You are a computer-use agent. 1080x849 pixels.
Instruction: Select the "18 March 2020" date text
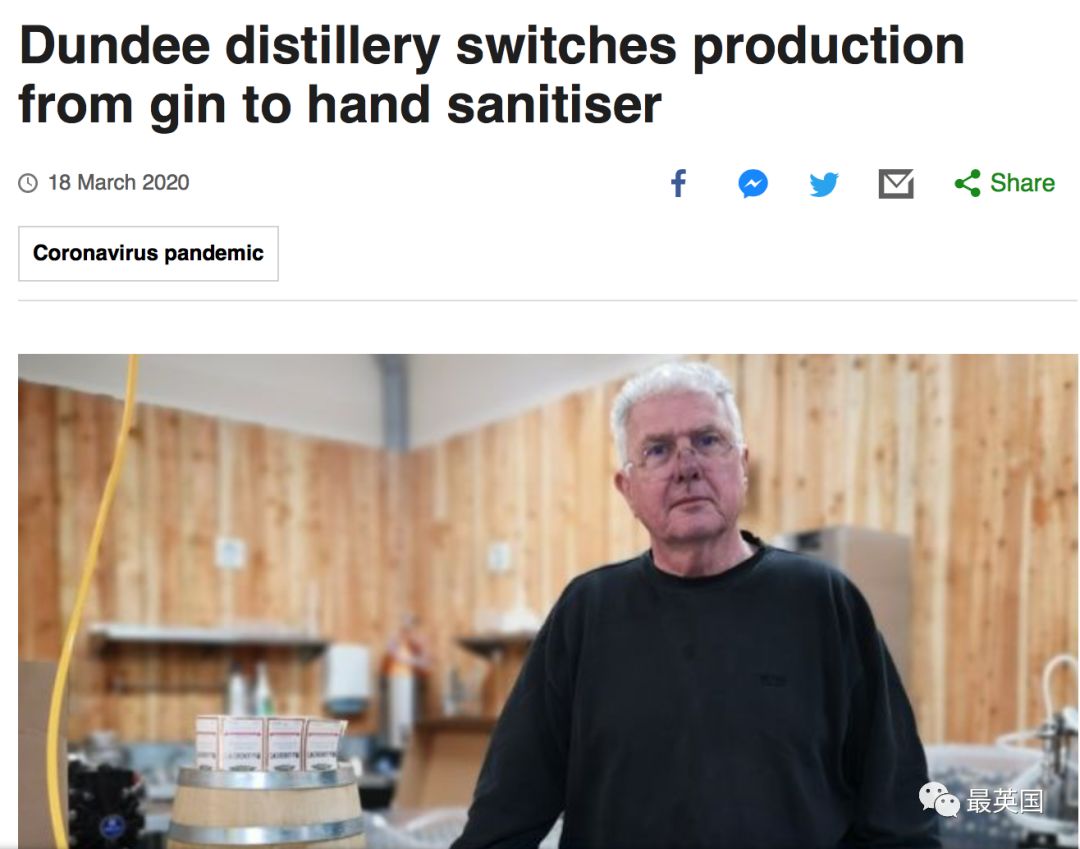[118, 182]
